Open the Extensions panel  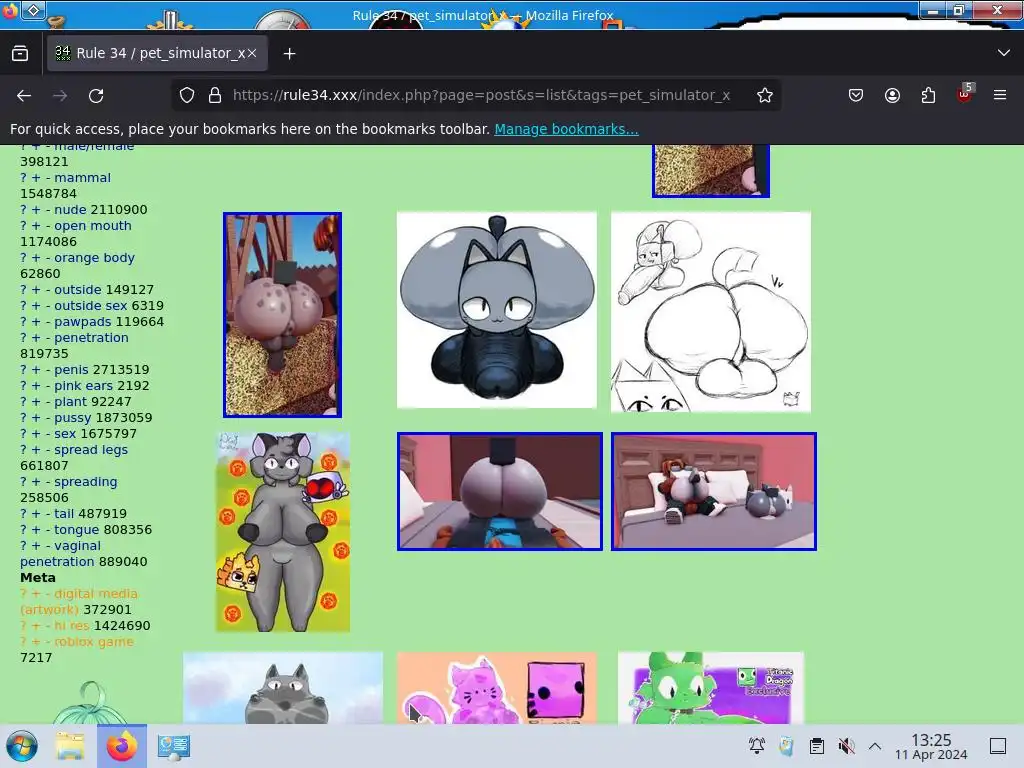[x=928, y=95]
